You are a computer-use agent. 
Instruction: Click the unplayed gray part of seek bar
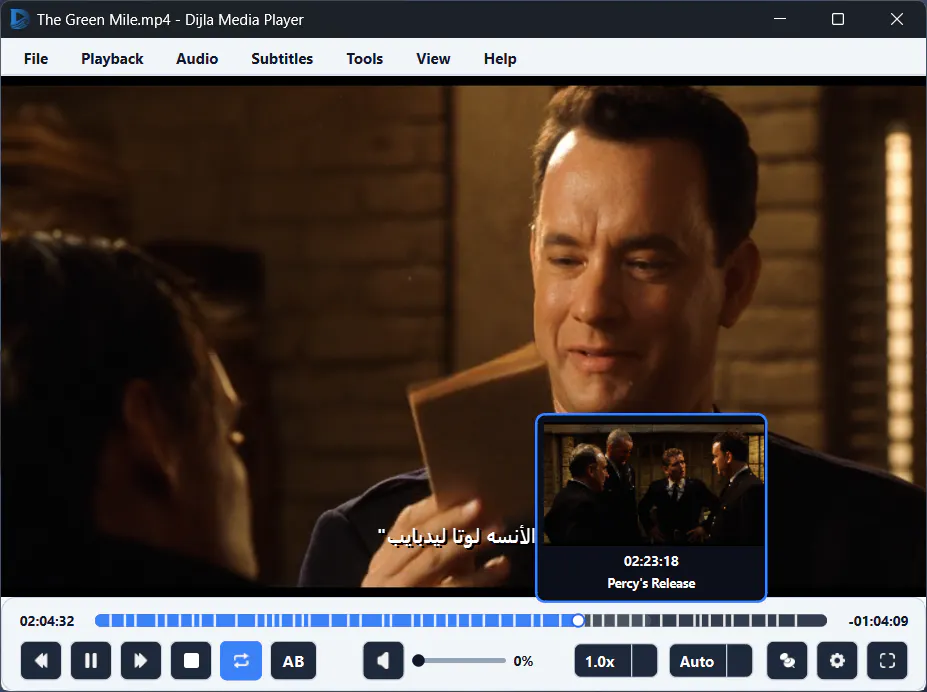click(706, 620)
